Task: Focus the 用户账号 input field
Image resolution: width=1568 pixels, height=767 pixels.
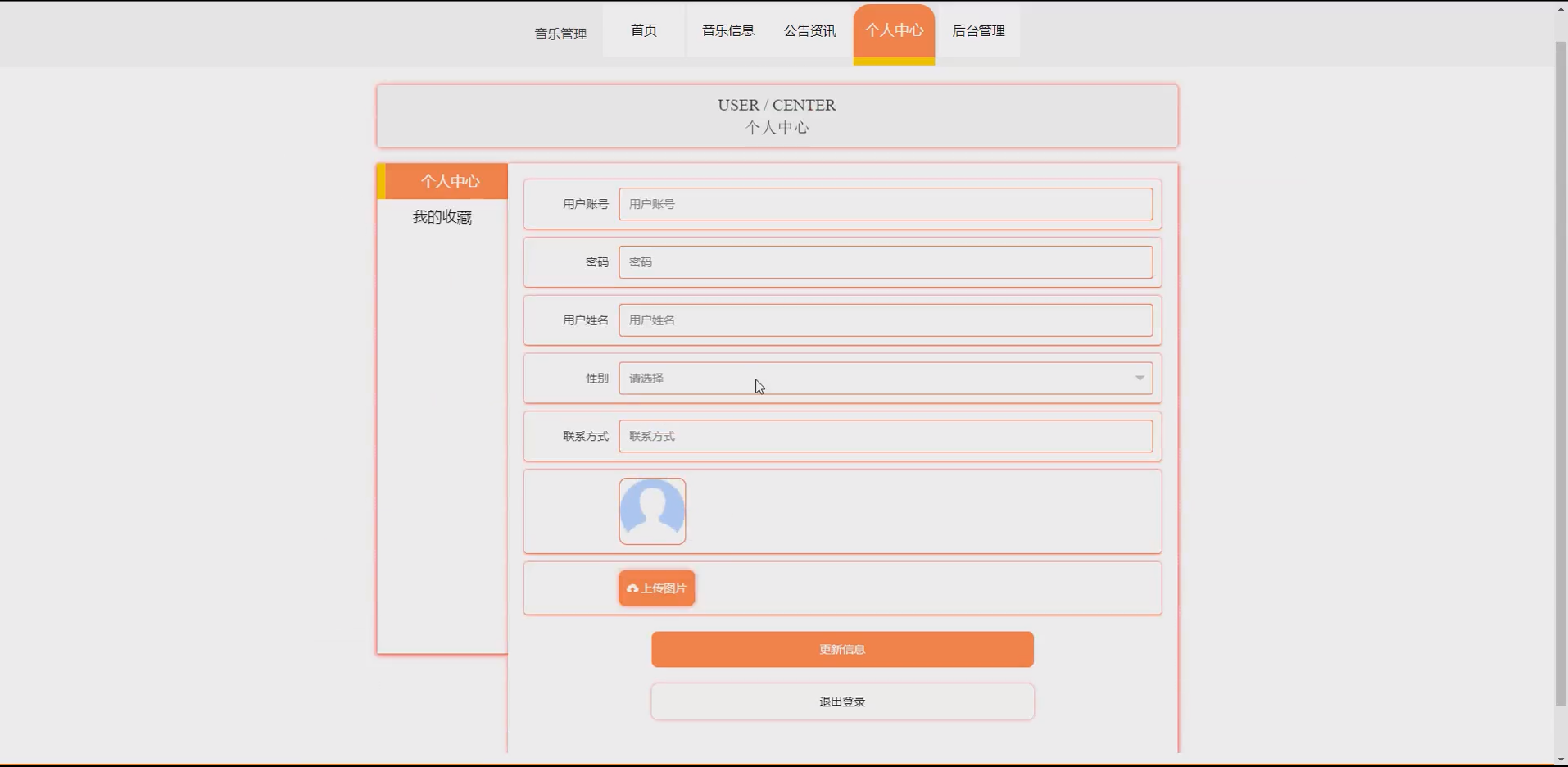Action: click(x=886, y=204)
